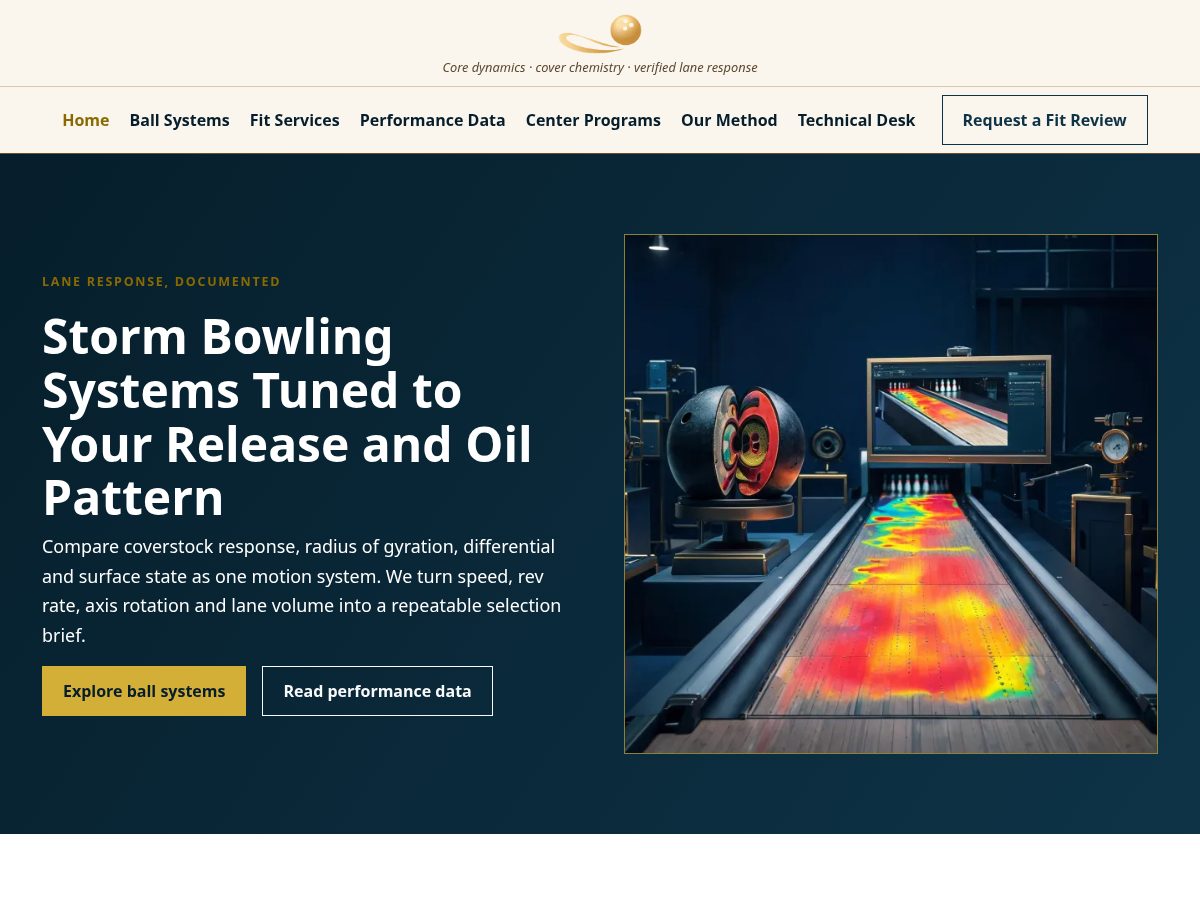Viewport: 1200px width, 900px height.
Task: Click the gold bowling ball logo
Action: [x=600, y=34]
